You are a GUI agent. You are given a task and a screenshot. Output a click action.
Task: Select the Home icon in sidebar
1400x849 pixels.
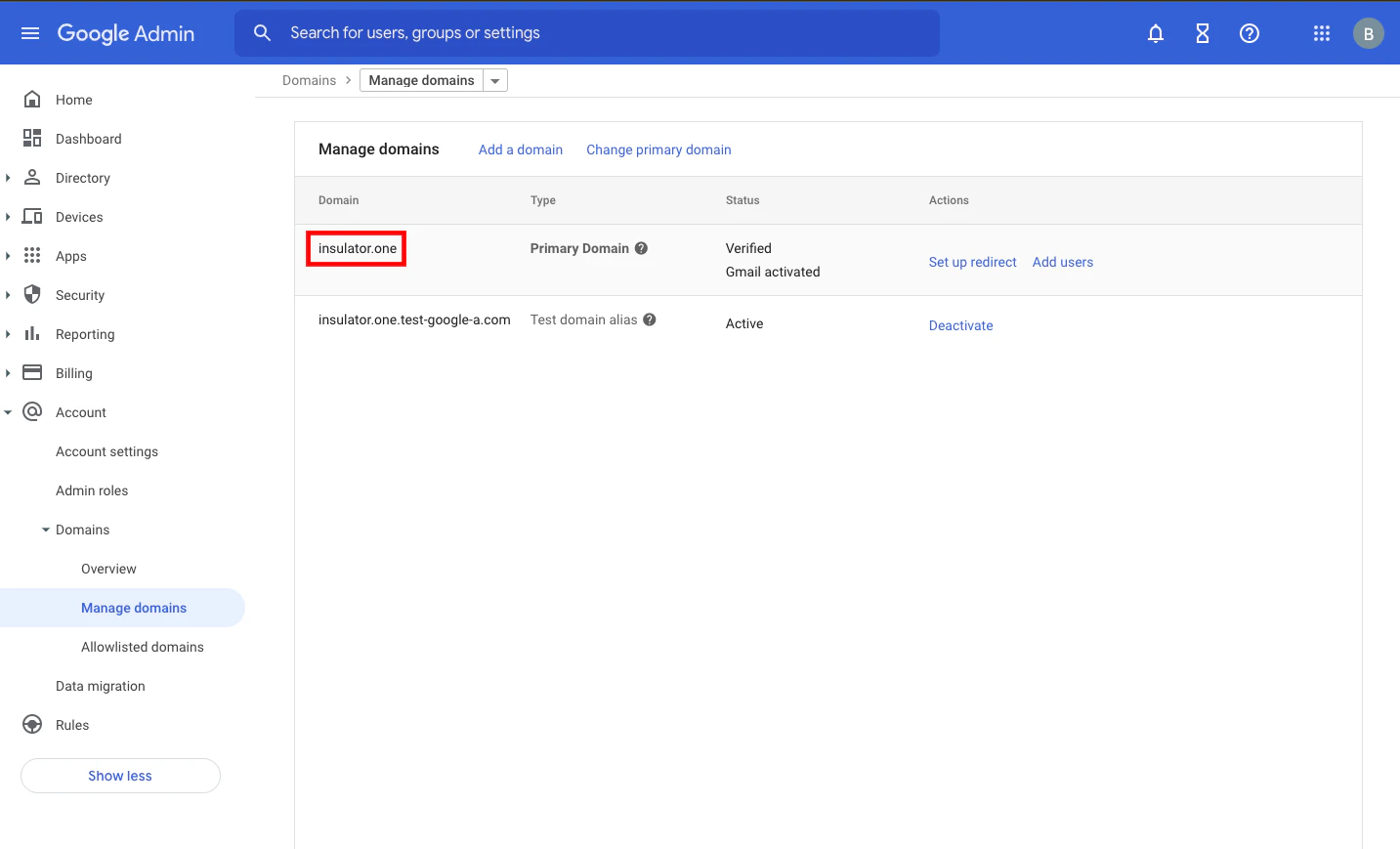coord(32,99)
